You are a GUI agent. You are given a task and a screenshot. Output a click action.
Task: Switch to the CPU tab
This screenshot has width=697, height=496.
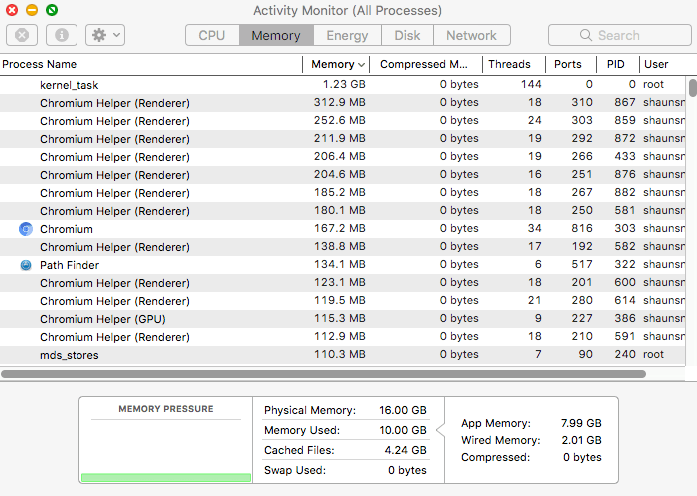pos(212,35)
